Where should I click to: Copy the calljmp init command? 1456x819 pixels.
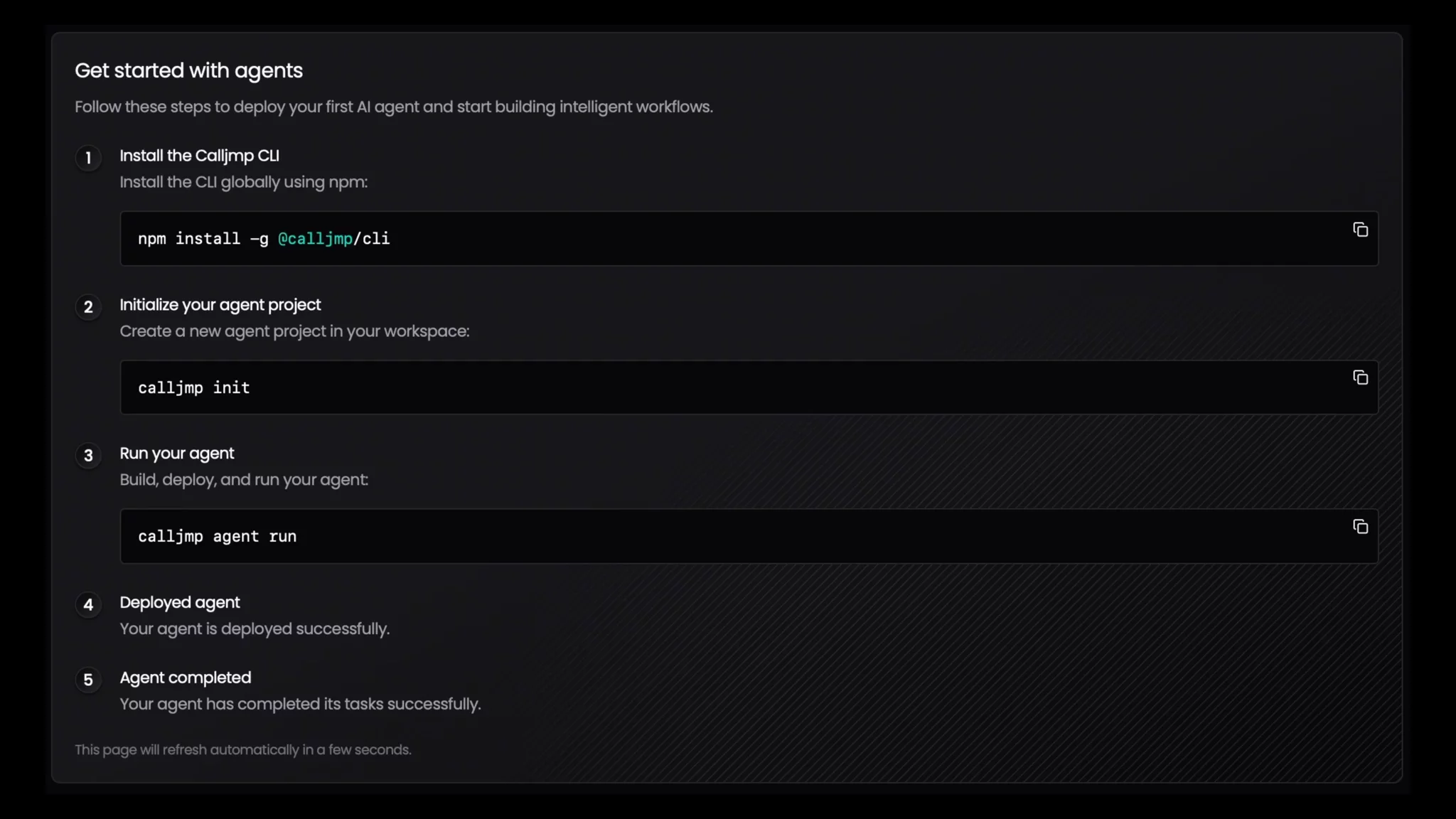pyautogui.click(x=1360, y=378)
